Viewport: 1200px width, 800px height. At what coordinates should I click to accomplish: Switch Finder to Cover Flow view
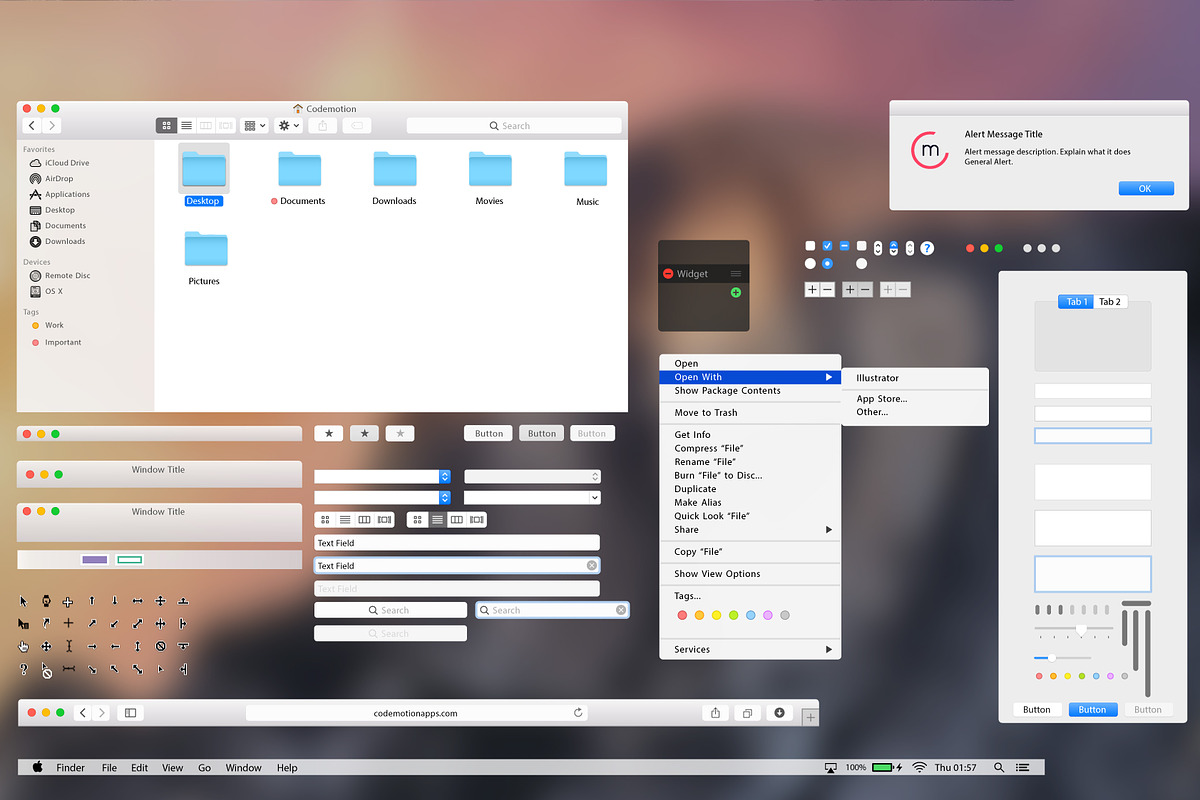coord(226,126)
